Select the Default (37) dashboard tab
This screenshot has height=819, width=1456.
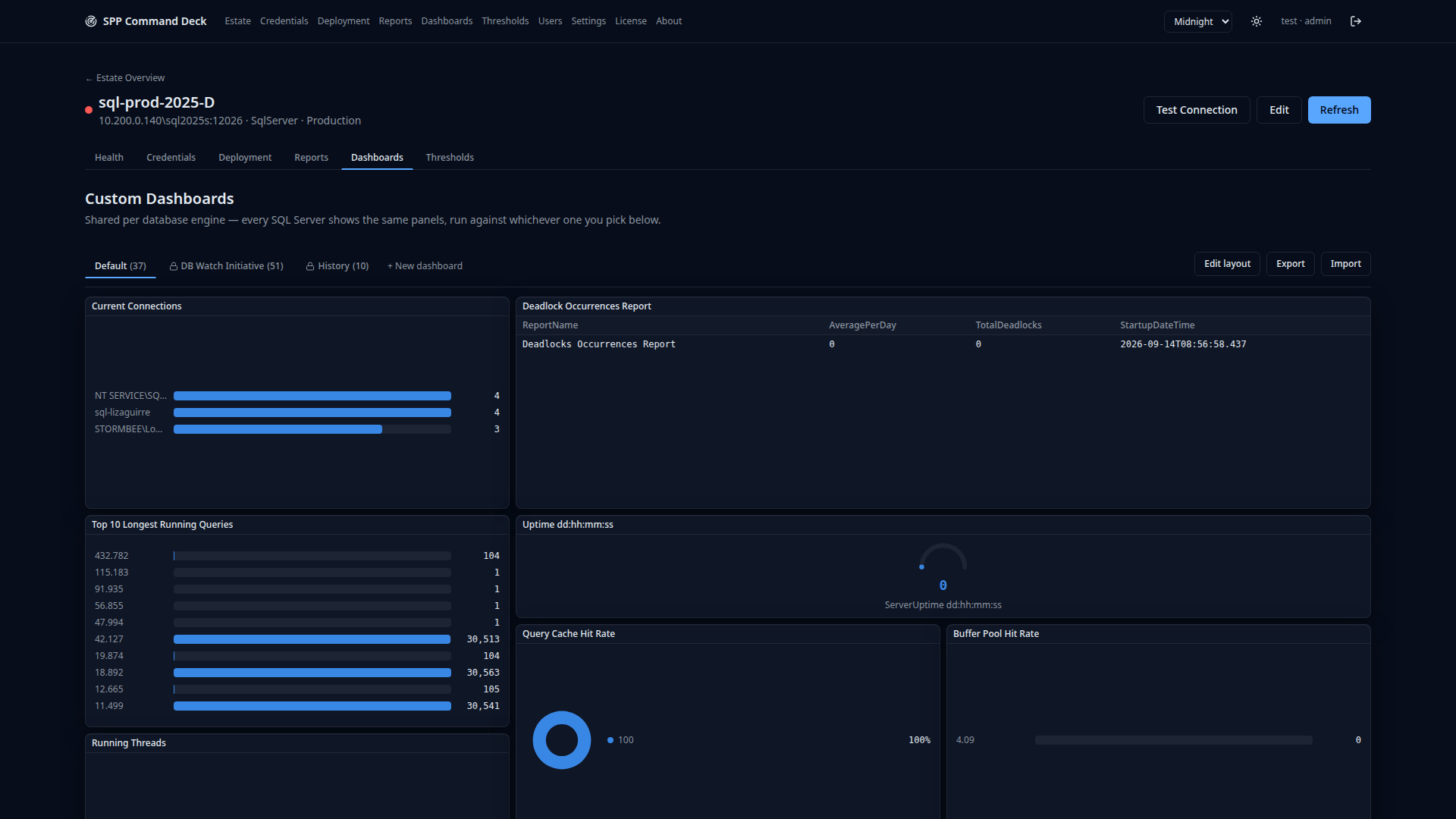click(x=121, y=266)
